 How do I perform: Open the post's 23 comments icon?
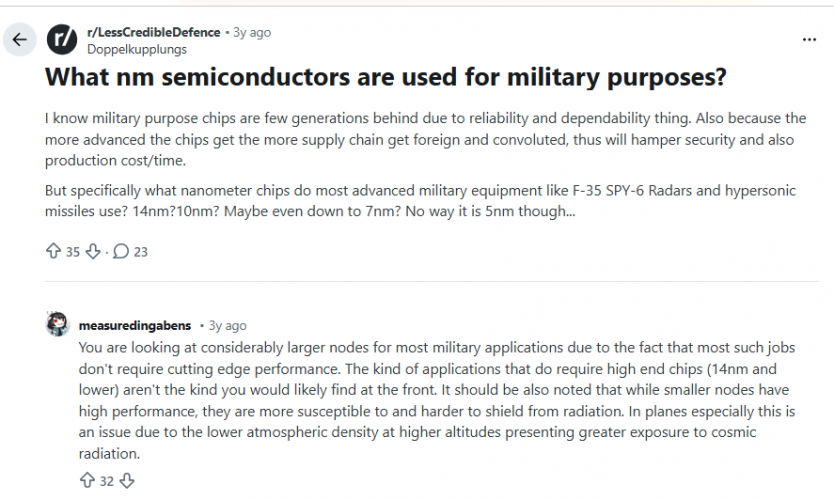tap(121, 252)
